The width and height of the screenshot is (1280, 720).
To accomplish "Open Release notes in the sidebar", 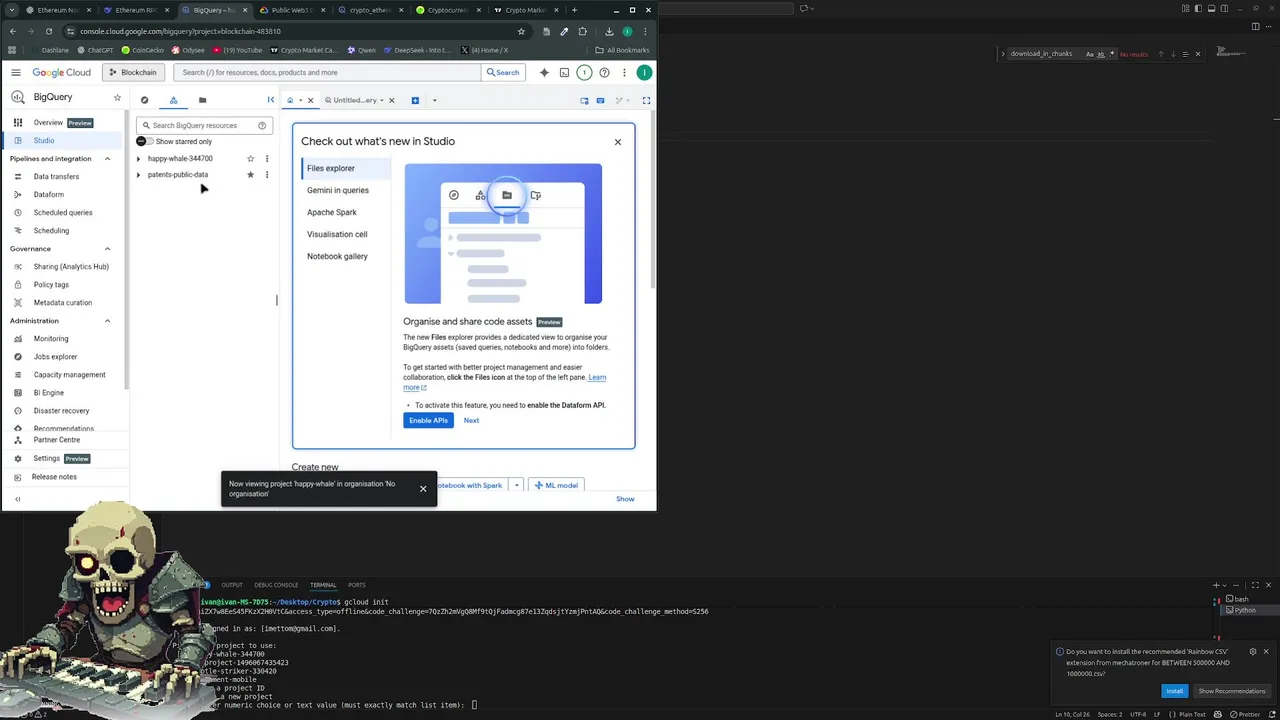I will pyautogui.click(x=54, y=476).
